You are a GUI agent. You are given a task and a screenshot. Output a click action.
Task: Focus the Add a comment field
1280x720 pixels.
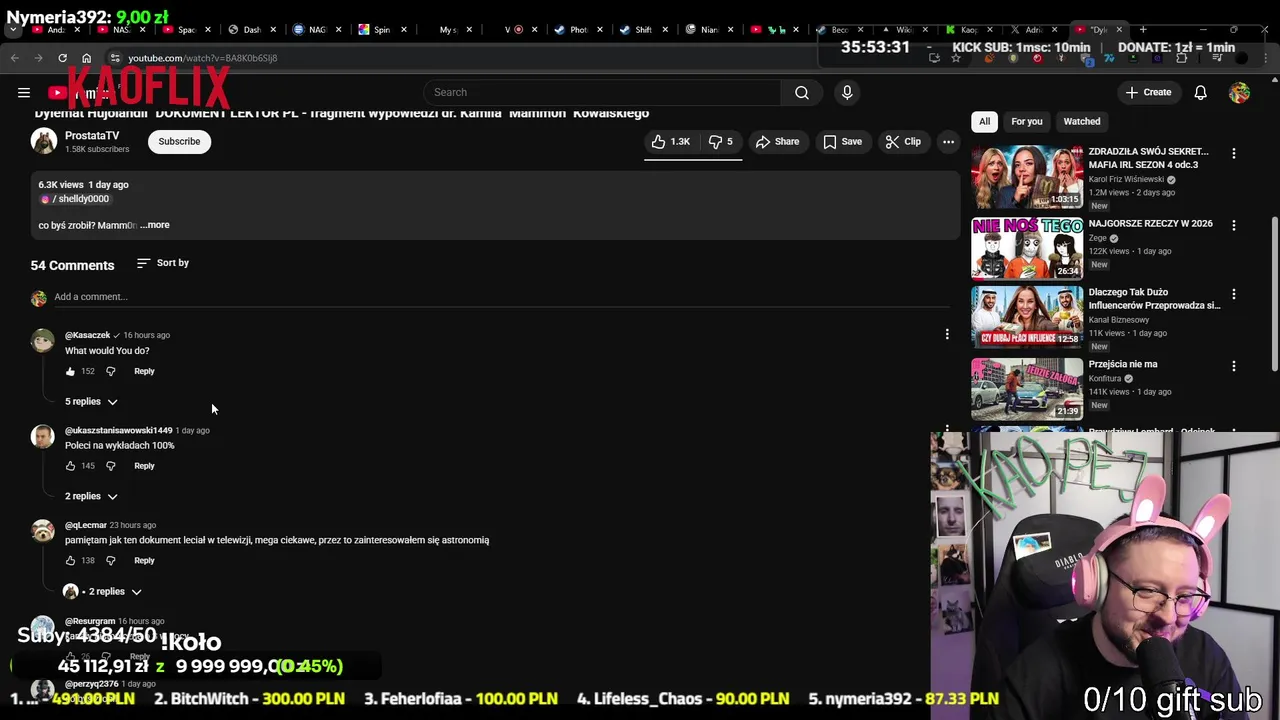[500, 297]
